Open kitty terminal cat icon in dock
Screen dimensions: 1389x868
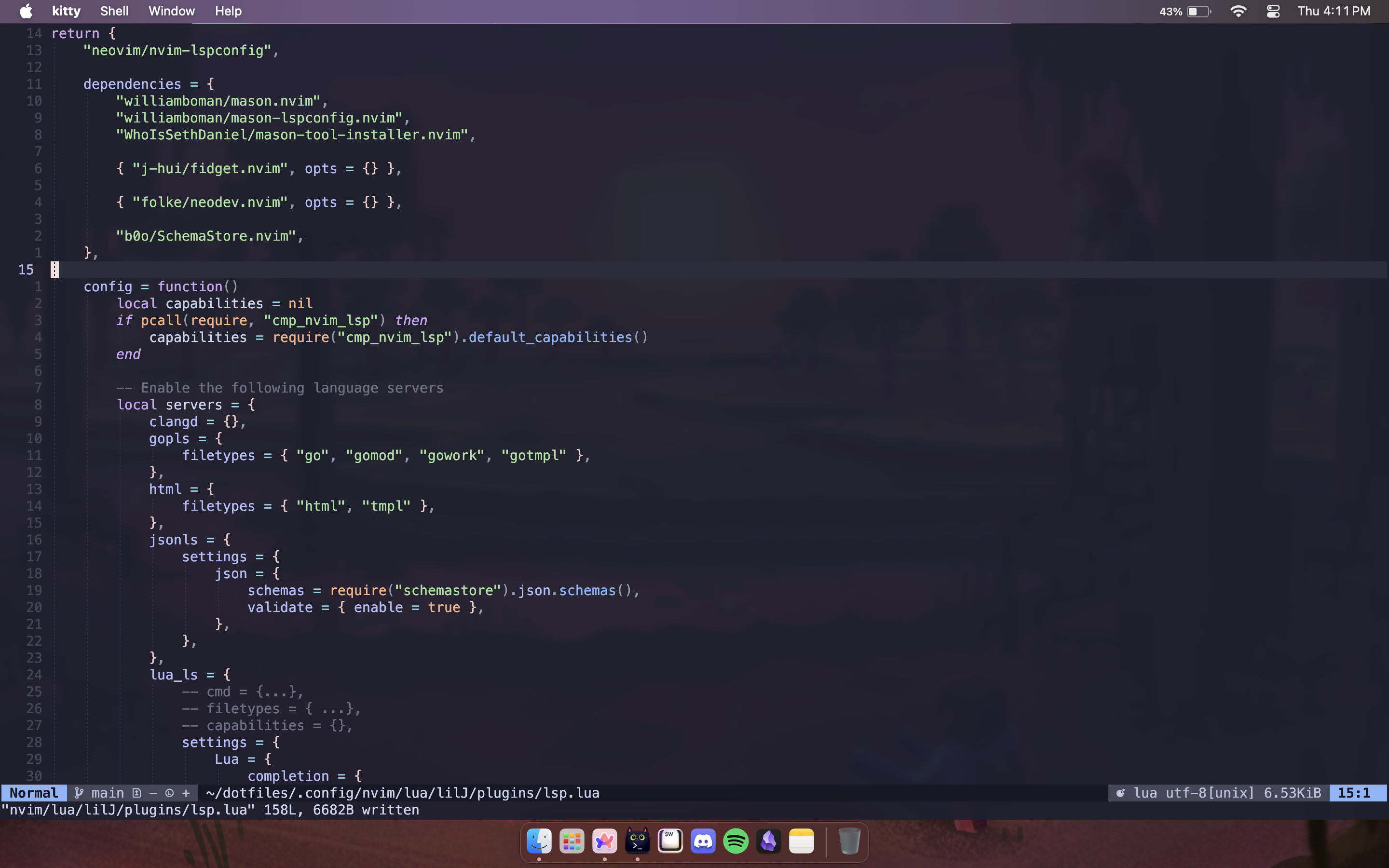pyautogui.click(x=637, y=841)
